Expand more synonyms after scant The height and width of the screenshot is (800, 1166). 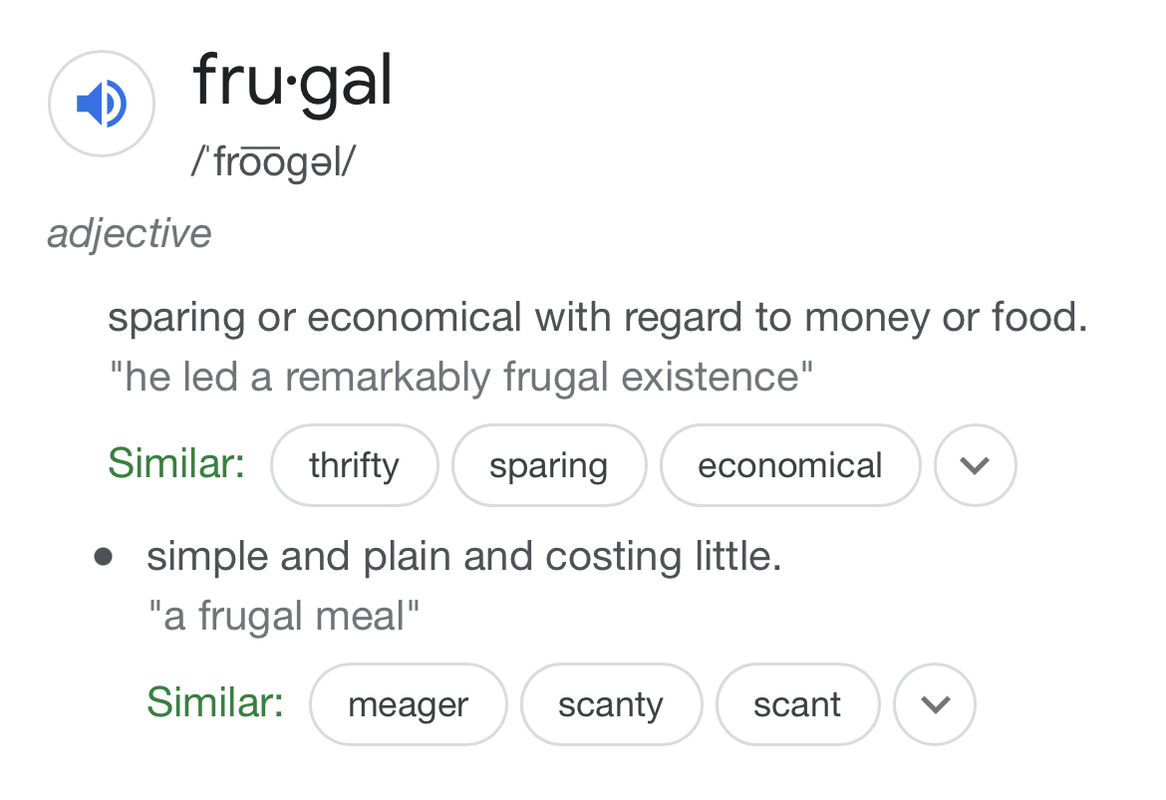935,704
